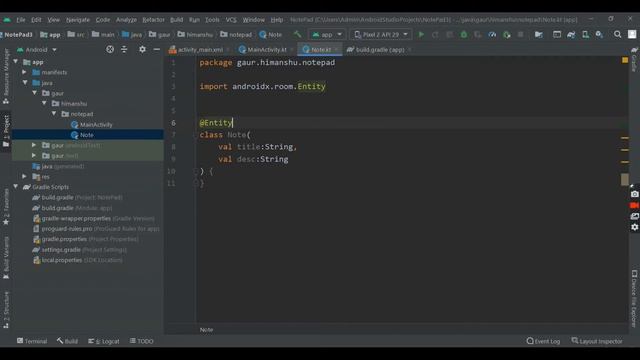
Task: Toggle the Structure side tab
Action: pos(6,310)
